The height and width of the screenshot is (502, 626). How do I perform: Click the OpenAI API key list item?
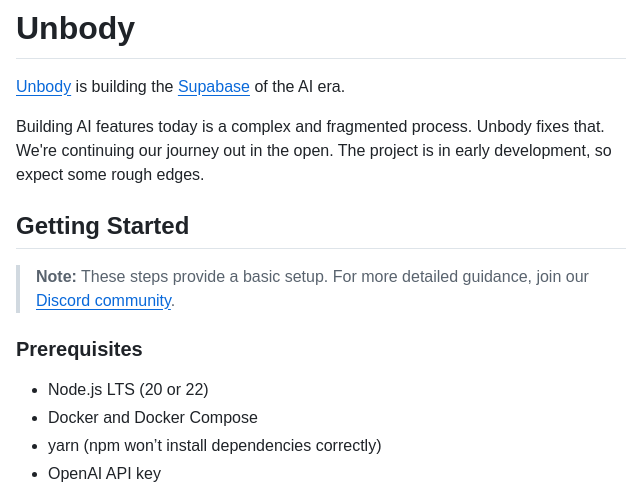click(104, 474)
